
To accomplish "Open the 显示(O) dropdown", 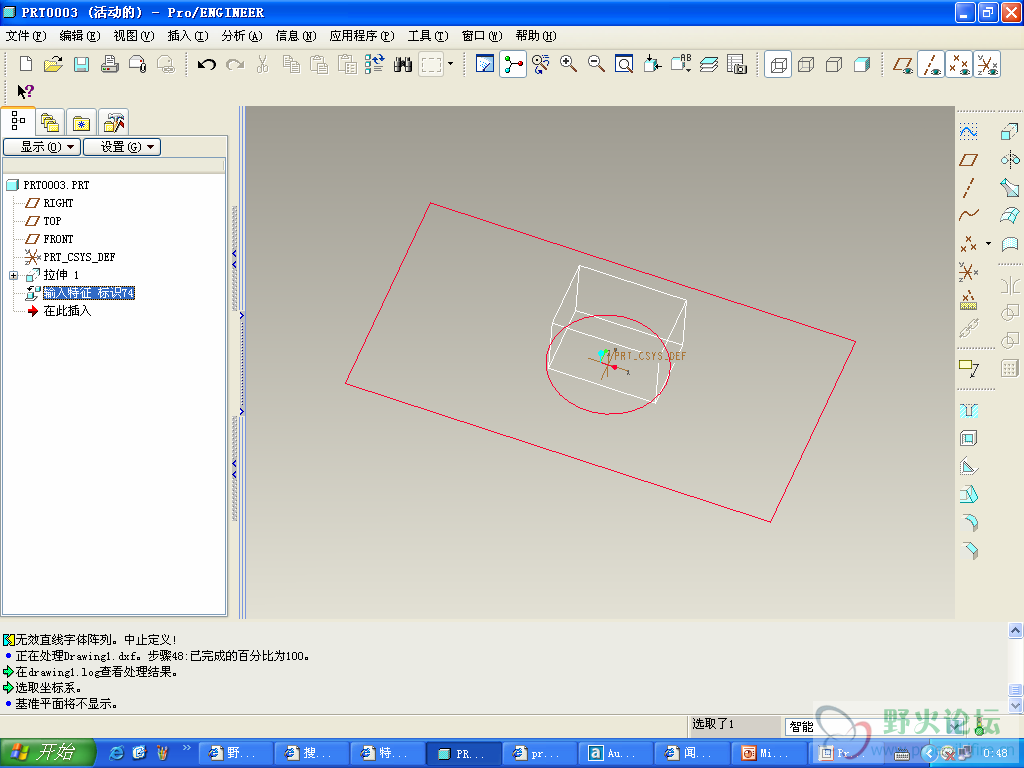I will [x=42, y=147].
